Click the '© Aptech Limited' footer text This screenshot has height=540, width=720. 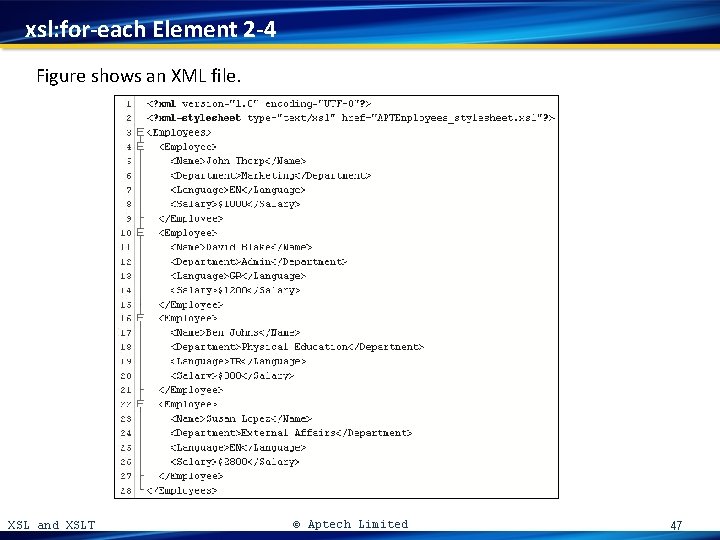pos(350,524)
